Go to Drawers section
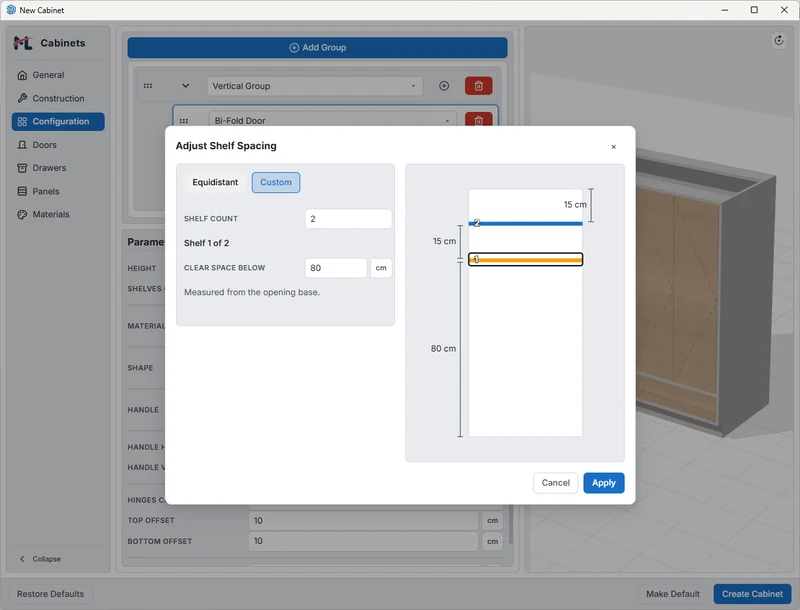Viewport: 800px width, 610px height. 58,168
